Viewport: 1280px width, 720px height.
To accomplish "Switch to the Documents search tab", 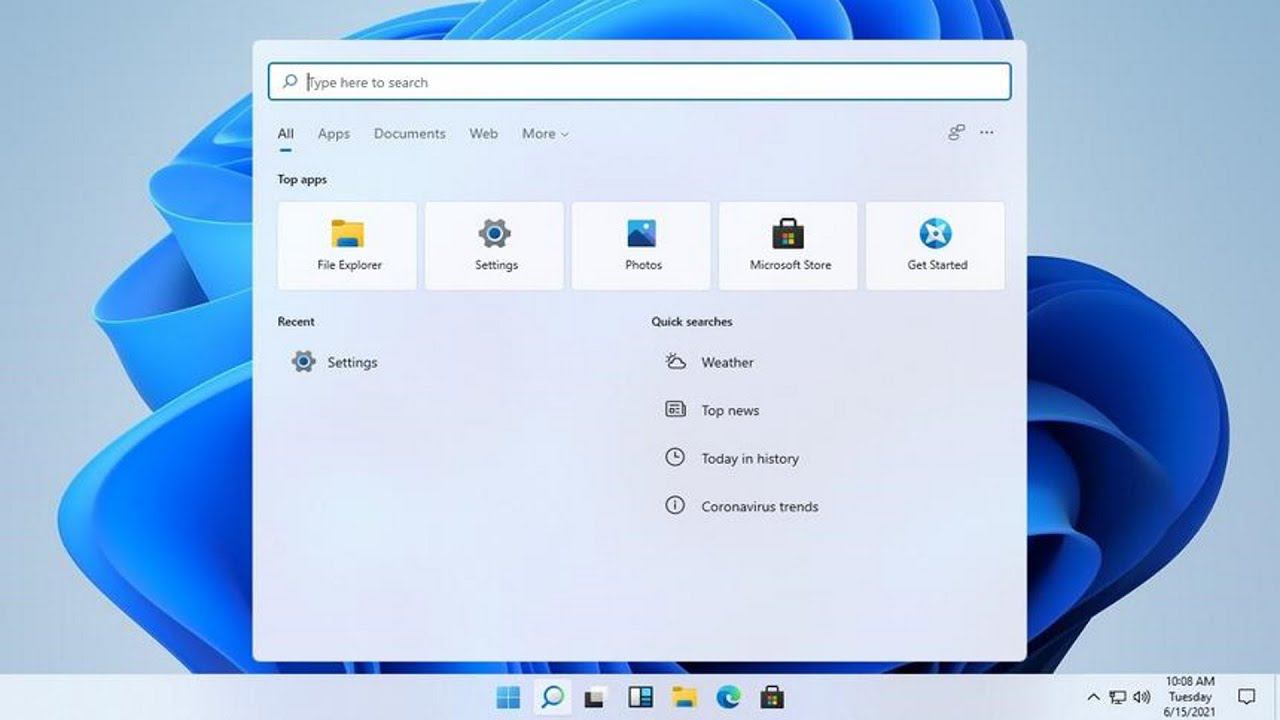I will click(x=410, y=134).
